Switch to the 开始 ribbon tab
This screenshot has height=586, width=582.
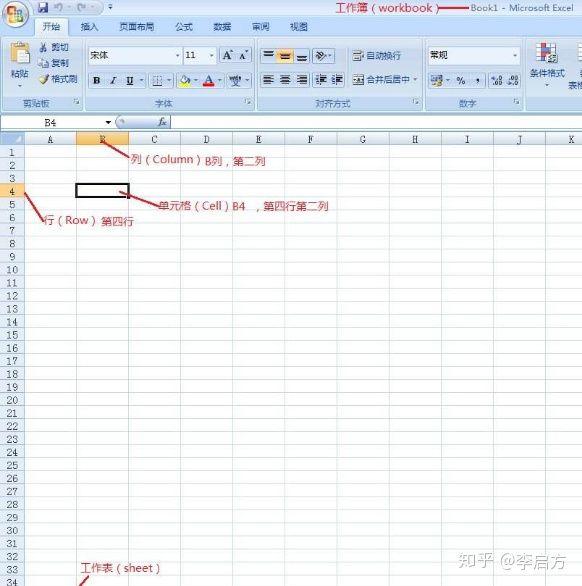pos(51,27)
